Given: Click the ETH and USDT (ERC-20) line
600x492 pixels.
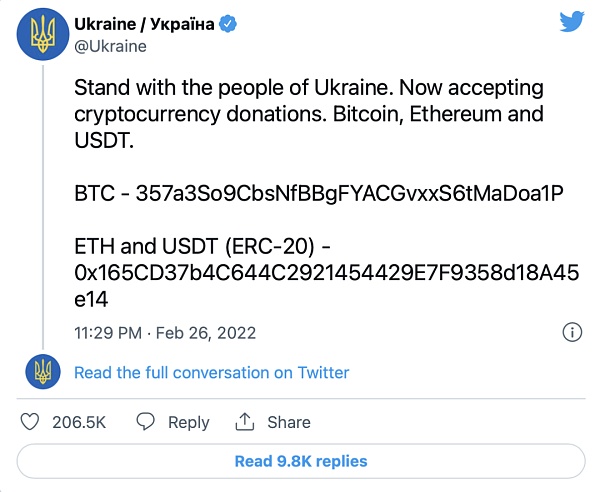Looking at the screenshot, I should (x=208, y=246).
